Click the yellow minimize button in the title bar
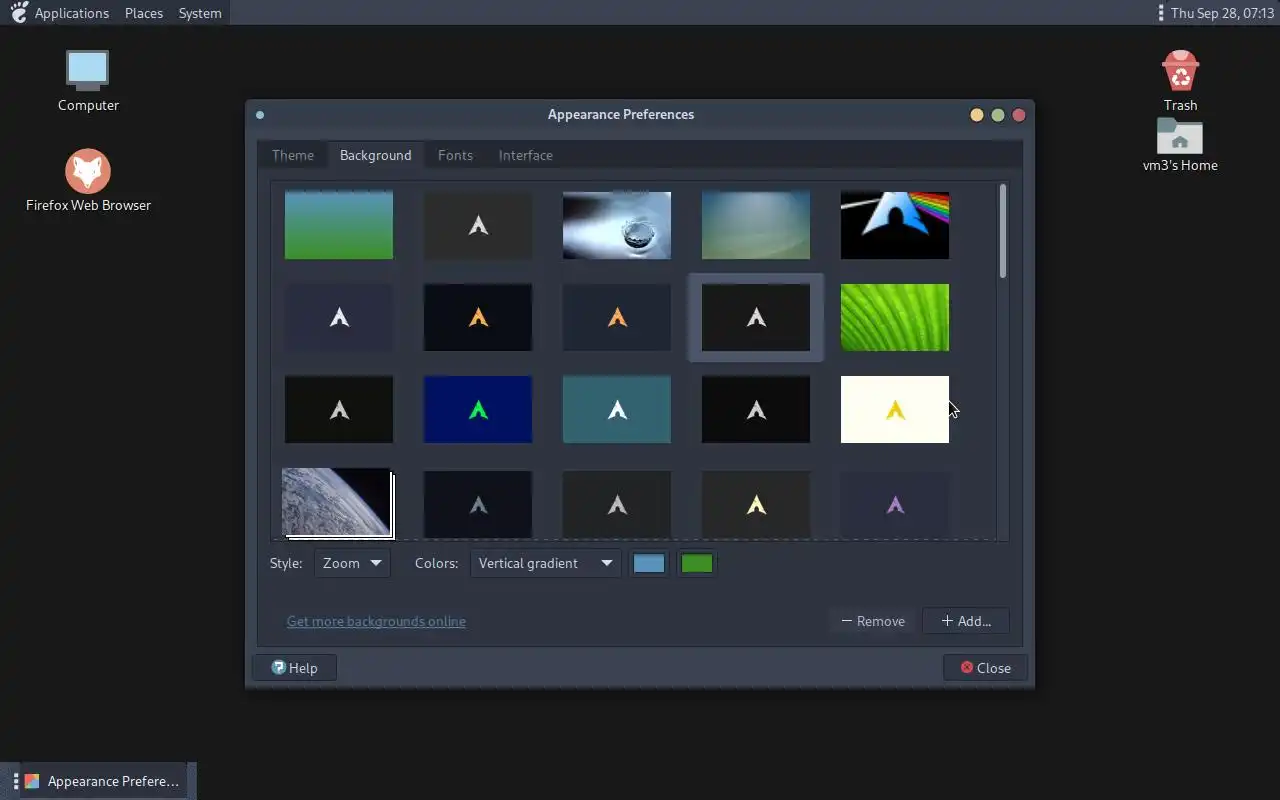 (x=977, y=115)
